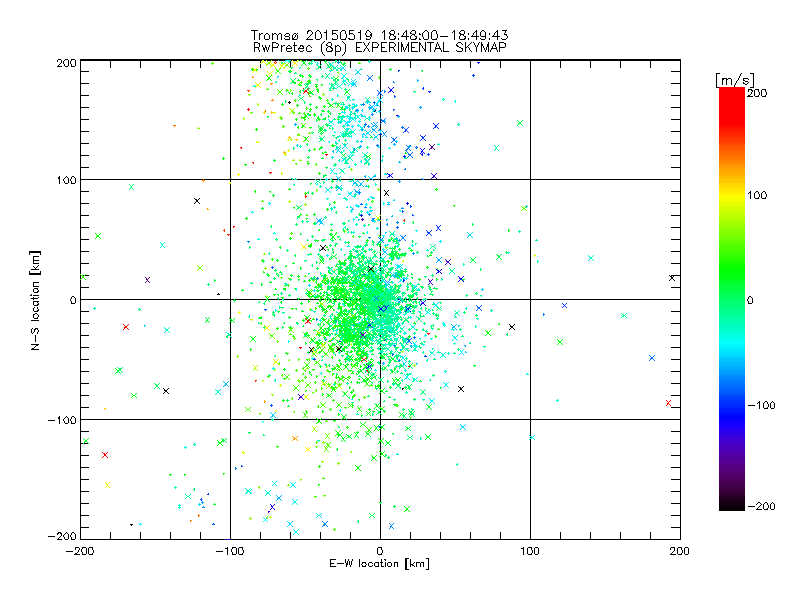Click the colorbar tick label '200'
Image resolution: width=800 pixels, height=600 pixels.
(x=757, y=93)
